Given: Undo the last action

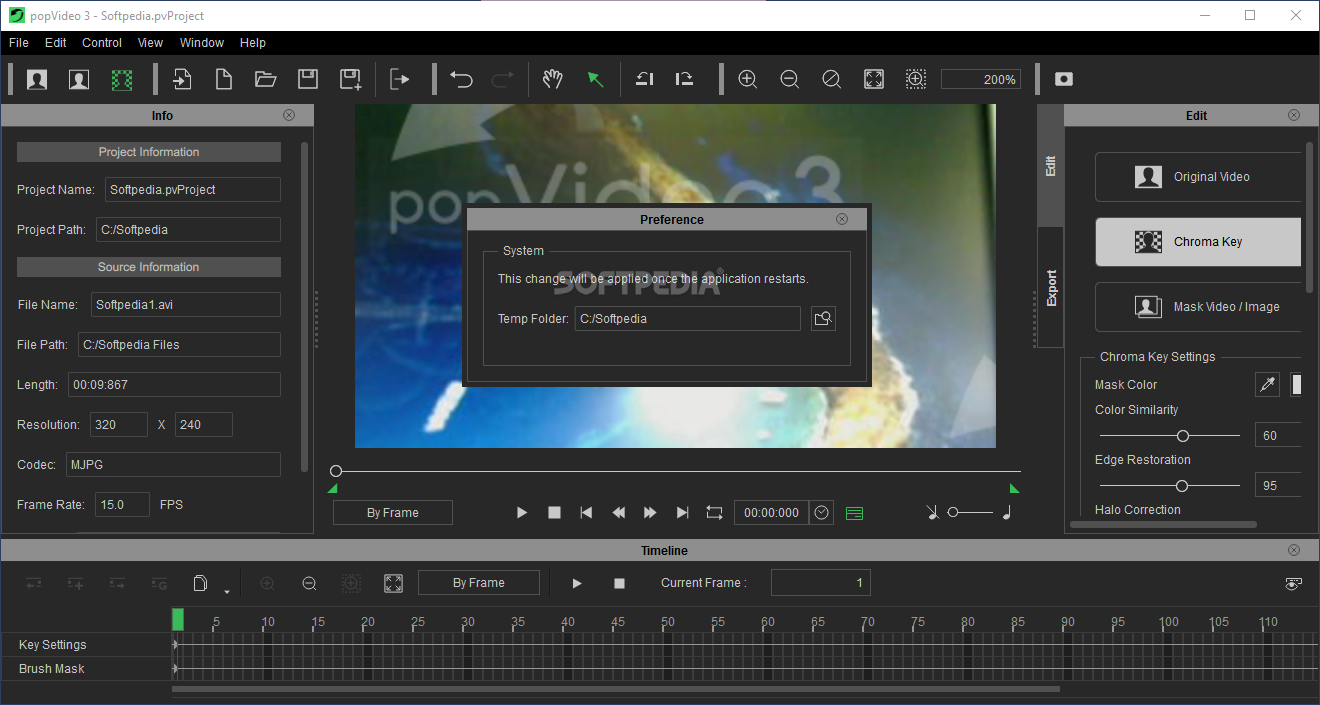Looking at the screenshot, I should point(461,79).
